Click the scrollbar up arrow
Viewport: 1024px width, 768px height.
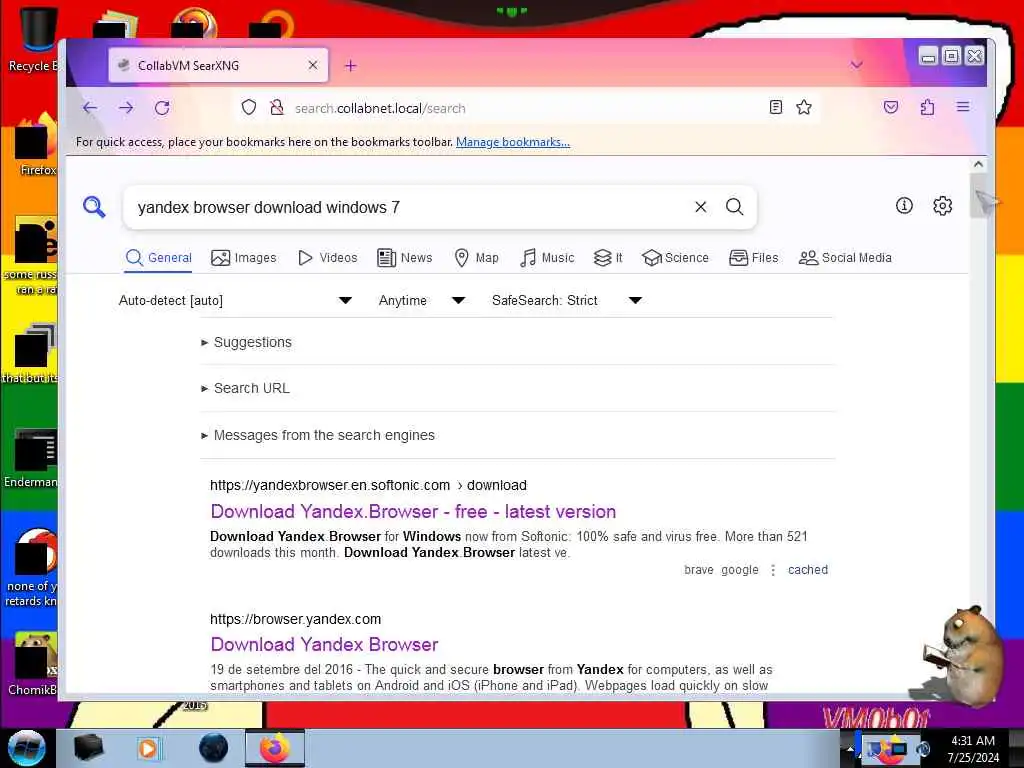point(978,164)
